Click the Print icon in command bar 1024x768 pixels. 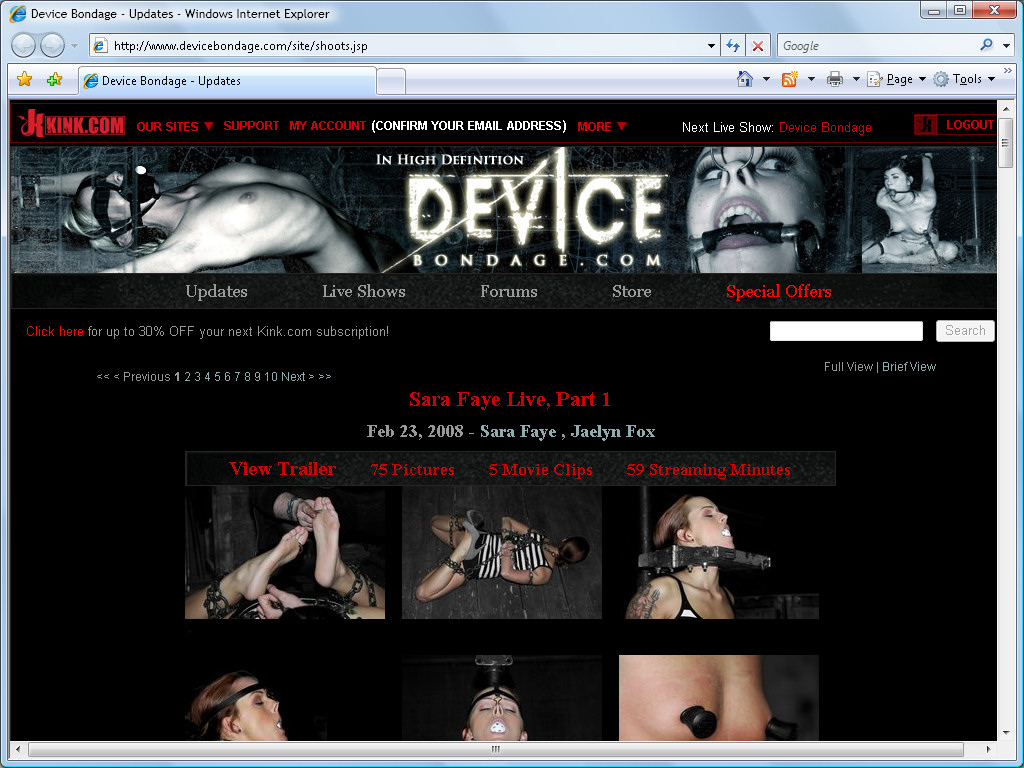[x=835, y=79]
